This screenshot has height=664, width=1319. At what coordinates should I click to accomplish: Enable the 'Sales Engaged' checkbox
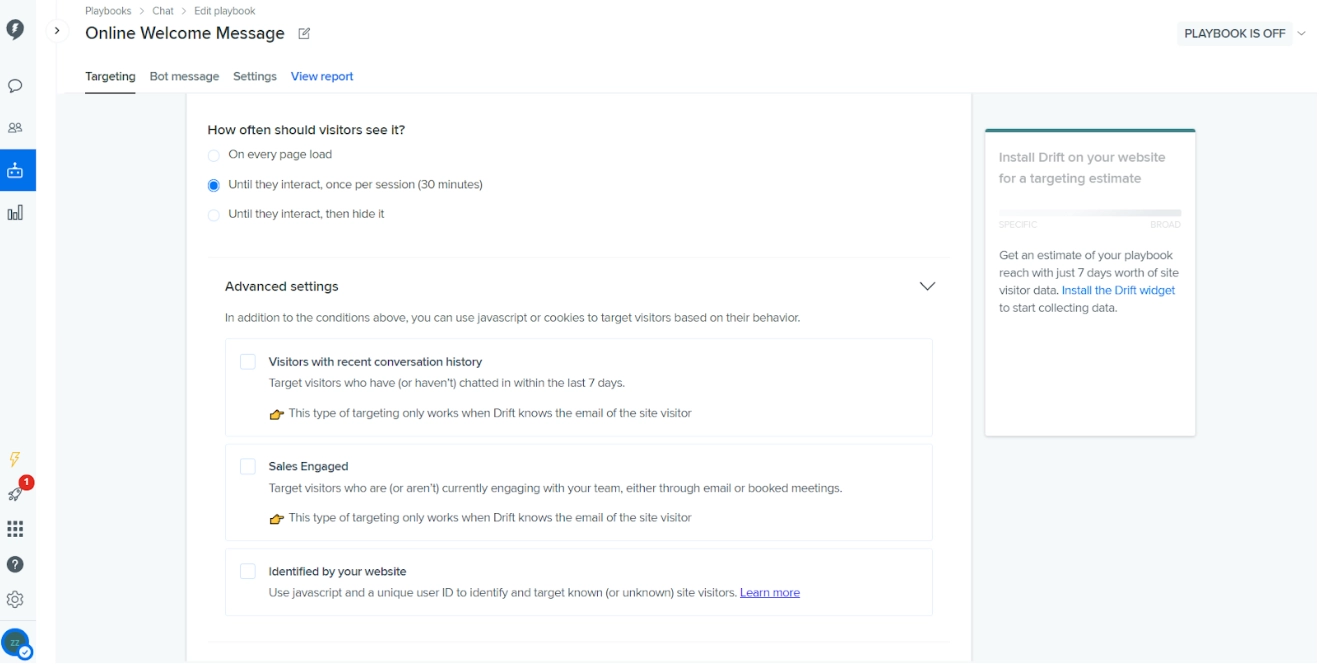[x=248, y=466]
